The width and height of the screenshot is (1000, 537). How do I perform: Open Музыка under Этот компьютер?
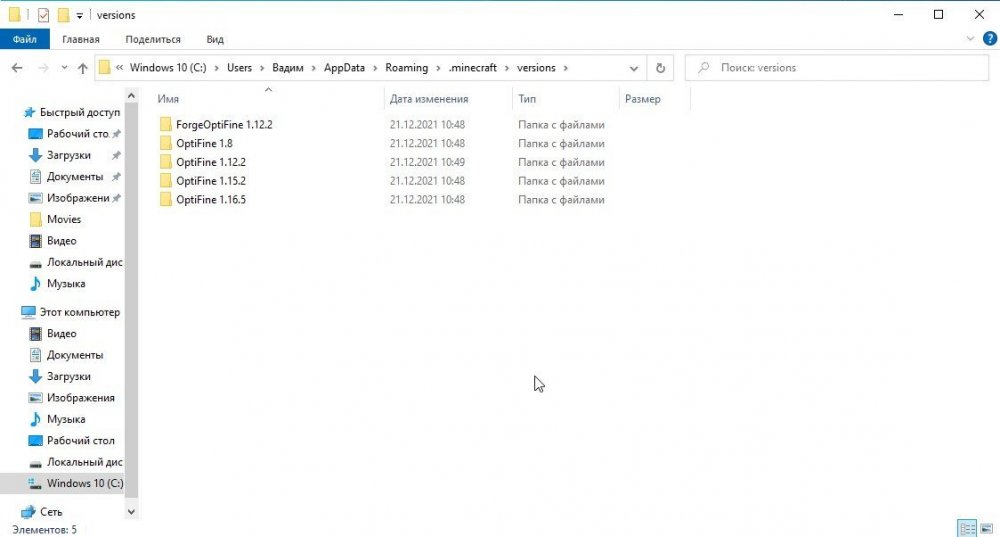tap(66, 420)
